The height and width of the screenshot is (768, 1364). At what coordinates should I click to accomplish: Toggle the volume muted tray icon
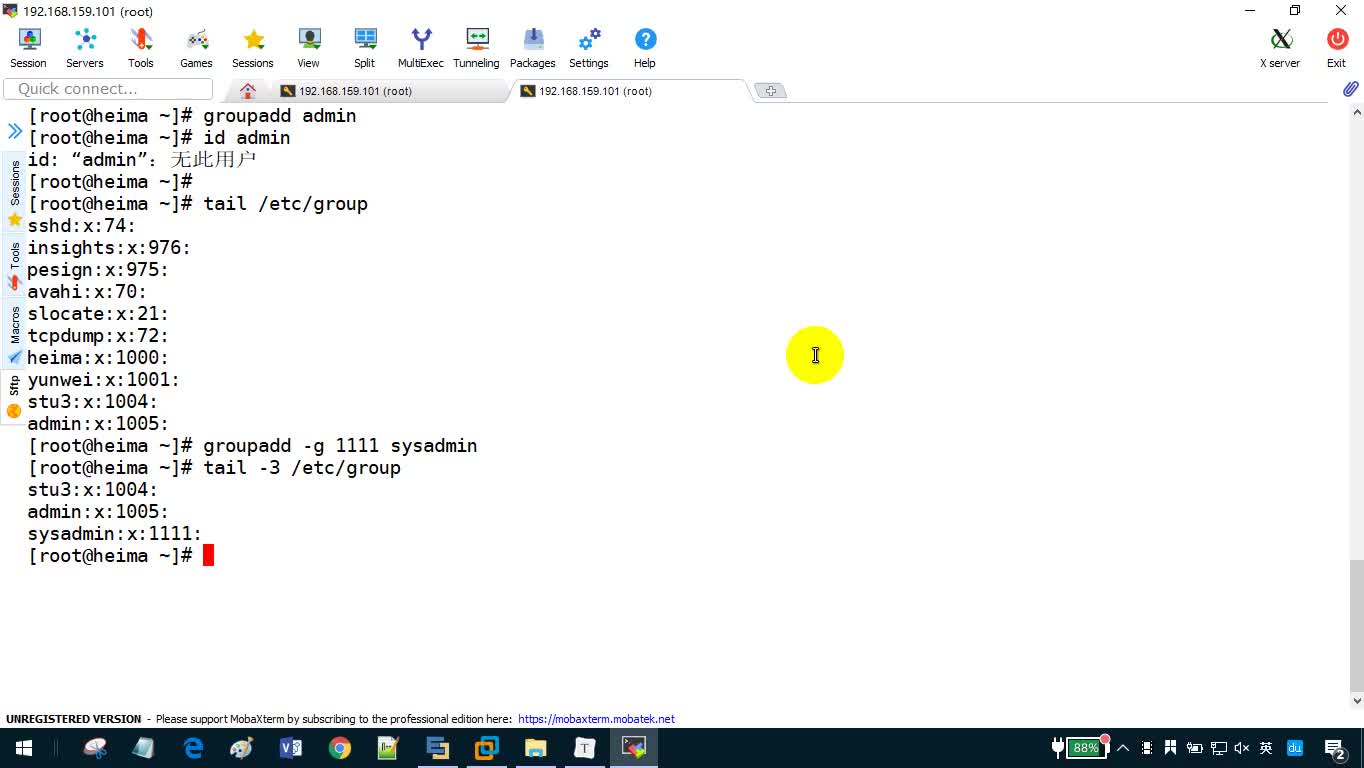coord(1242,748)
